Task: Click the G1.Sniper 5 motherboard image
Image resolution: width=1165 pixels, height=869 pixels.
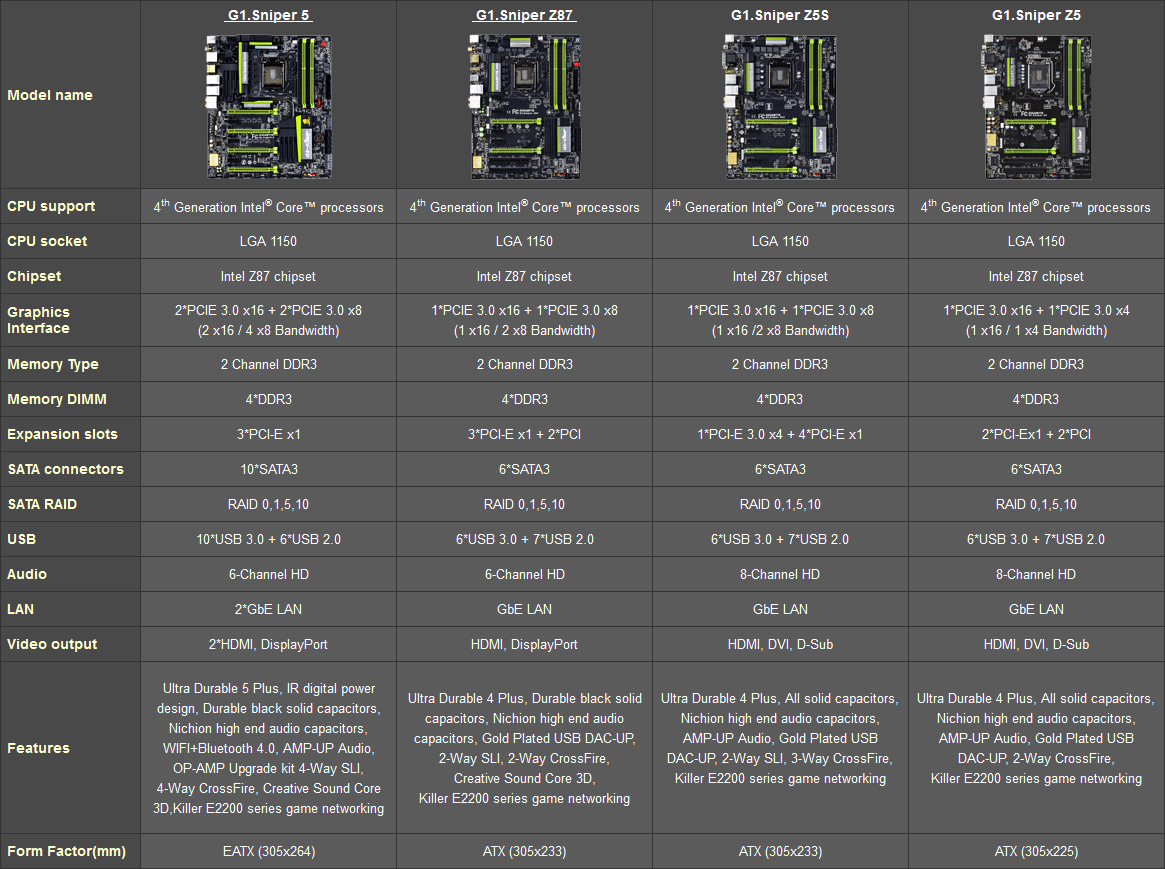Action: (x=268, y=107)
